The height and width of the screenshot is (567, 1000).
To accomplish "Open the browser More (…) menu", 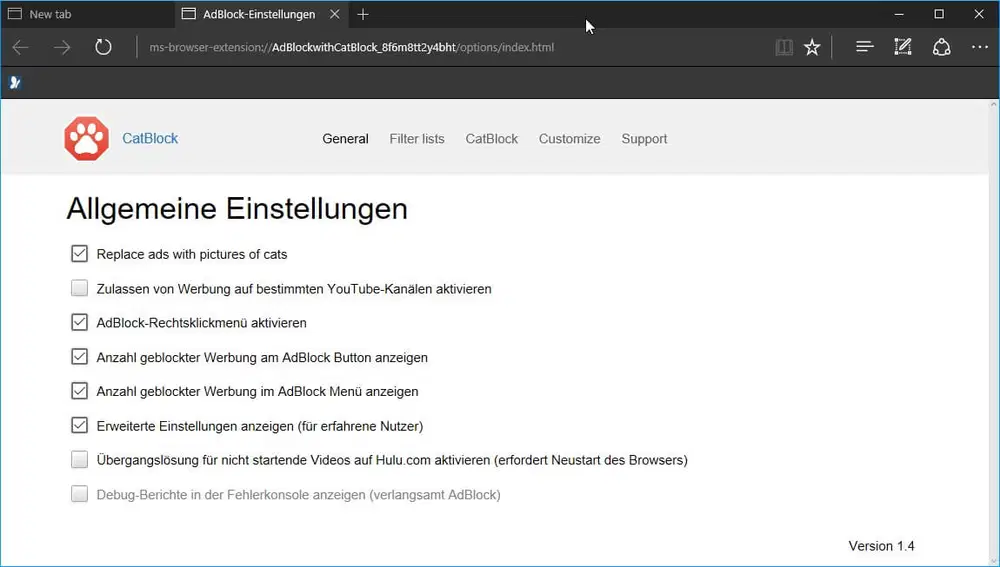I will point(980,47).
